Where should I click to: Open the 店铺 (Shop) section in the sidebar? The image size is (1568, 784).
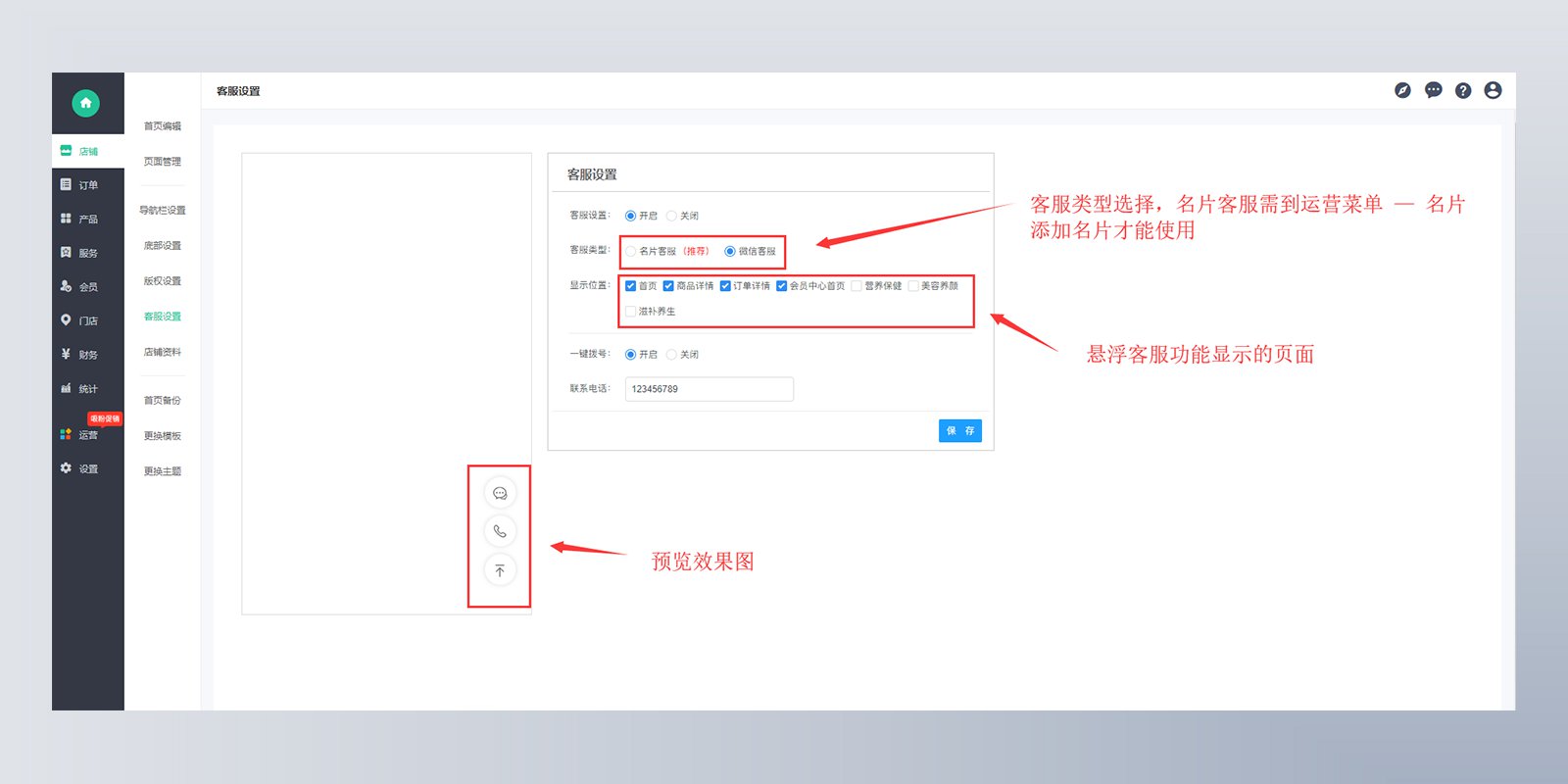tap(87, 151)
